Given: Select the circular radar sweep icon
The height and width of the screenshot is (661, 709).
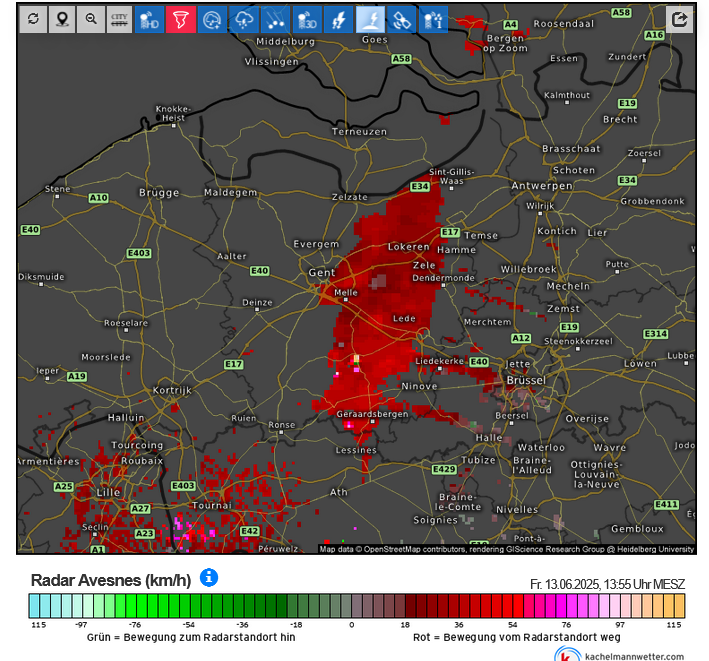Looking at the screenshot, I should point(212,19).
